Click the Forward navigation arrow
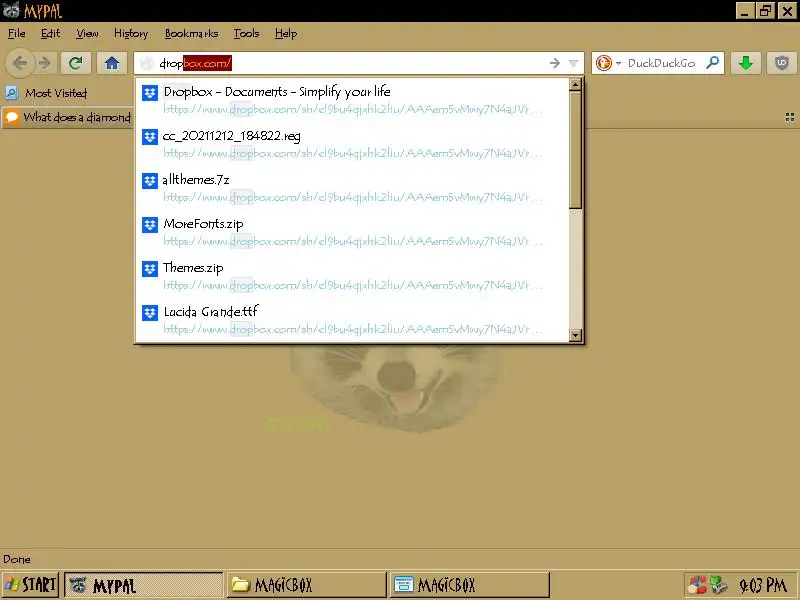 45,63
